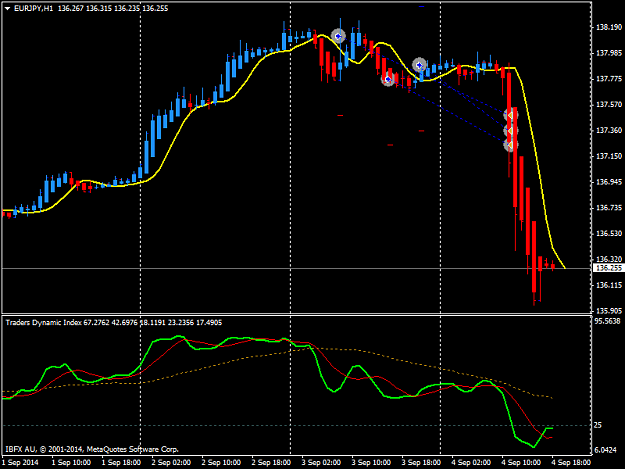The height and width of the screenshot is (469, 625).
Task: Click the 1 Sep 2014 time label
Action: pos(20,462)
